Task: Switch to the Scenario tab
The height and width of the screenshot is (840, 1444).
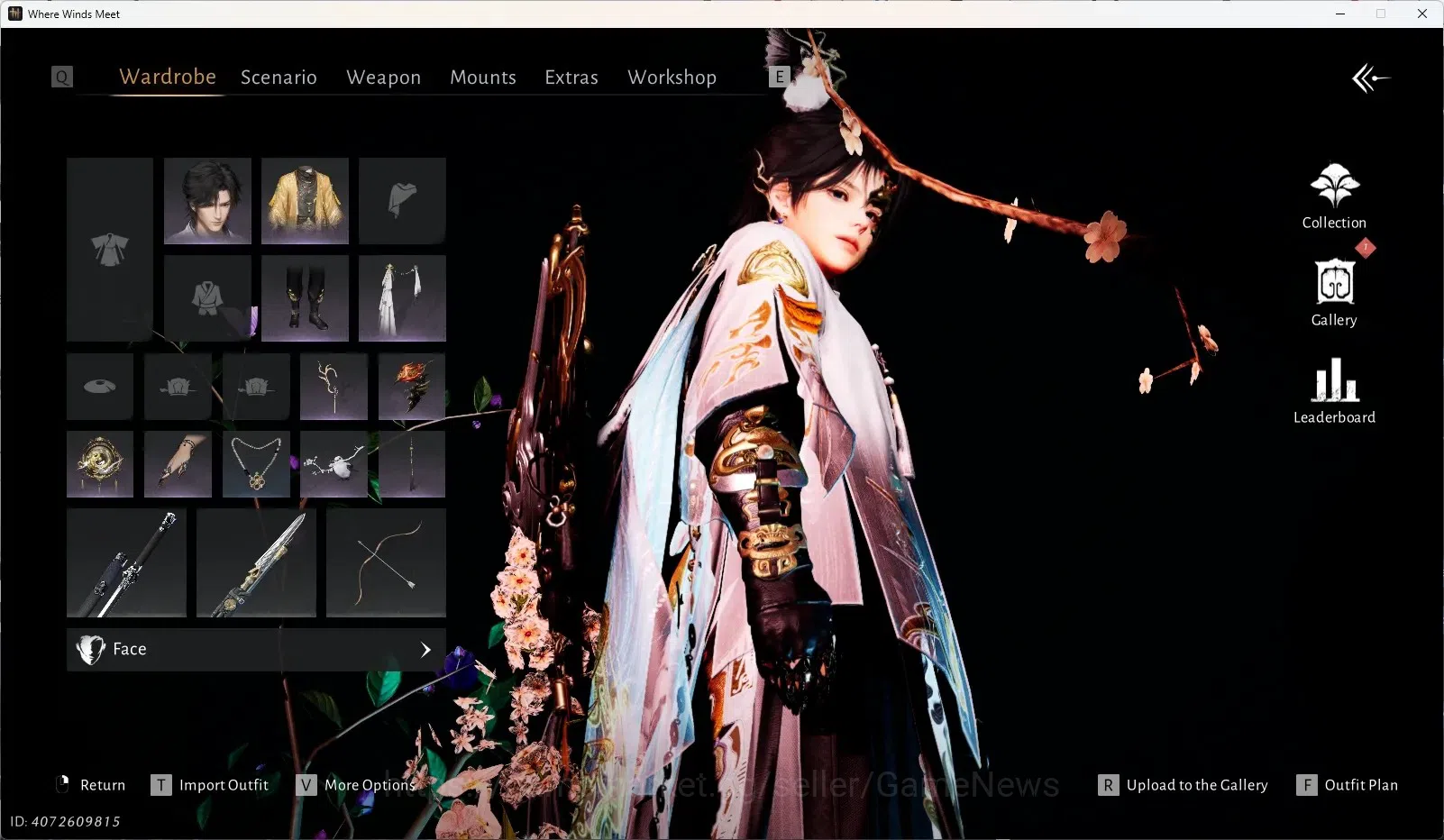Action: [279, 78]
